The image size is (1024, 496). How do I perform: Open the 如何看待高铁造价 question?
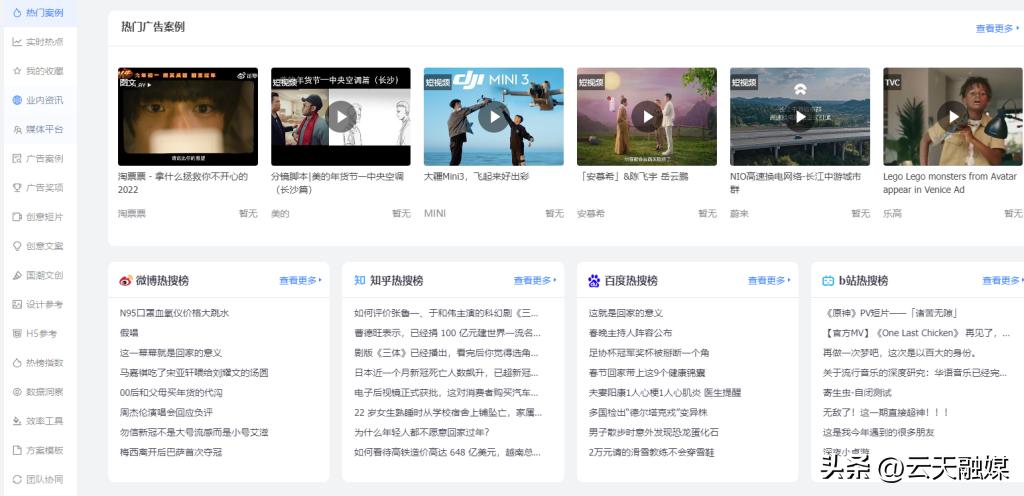pos(447,452)
